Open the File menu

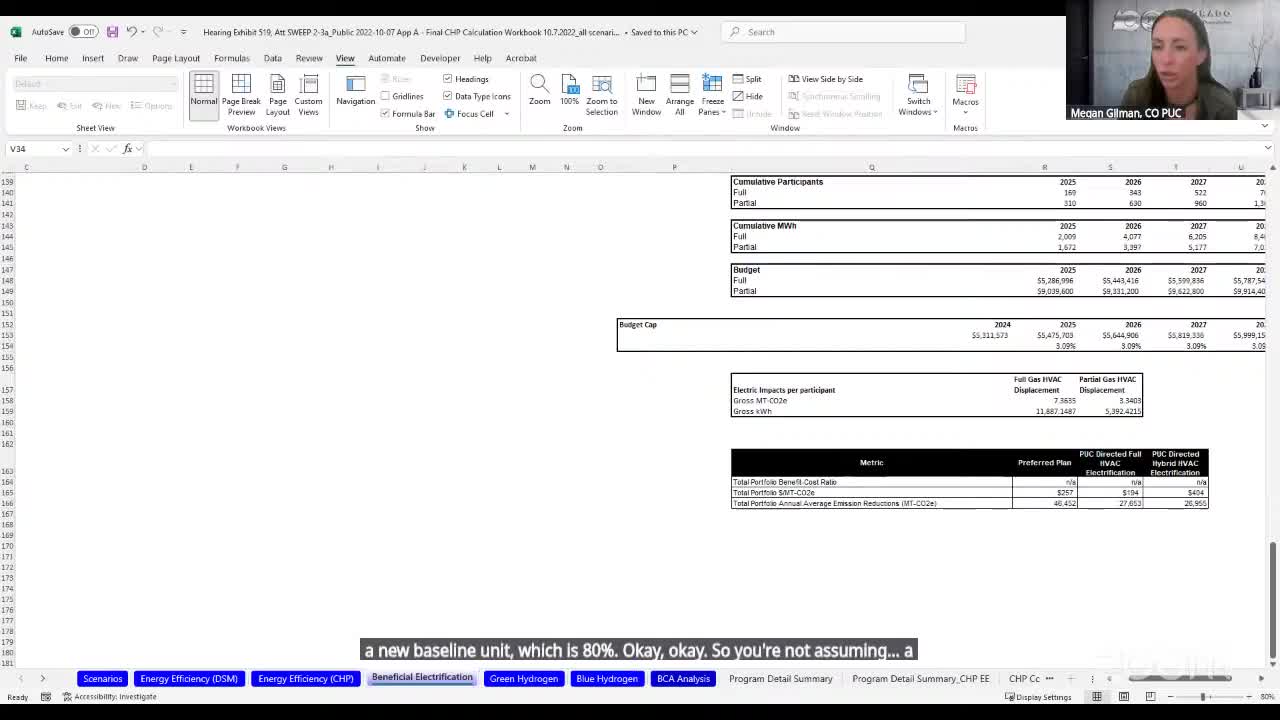click(x=20, y=58)
